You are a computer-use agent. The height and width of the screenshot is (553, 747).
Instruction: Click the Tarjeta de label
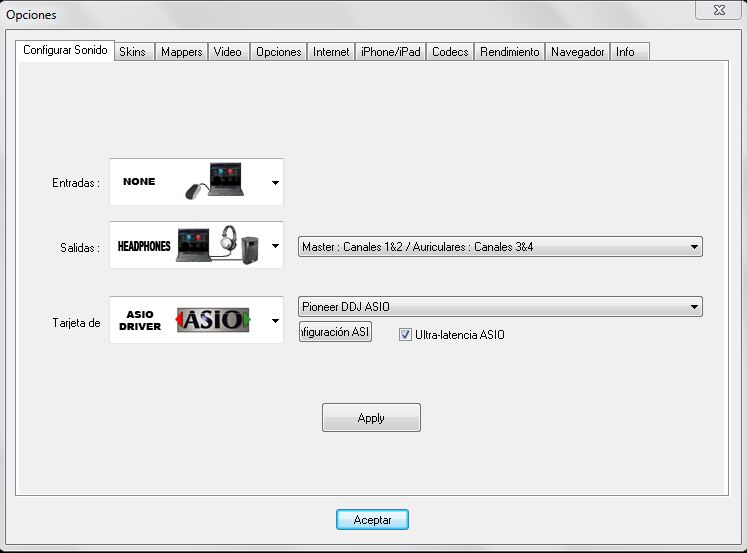coord(76,323)
